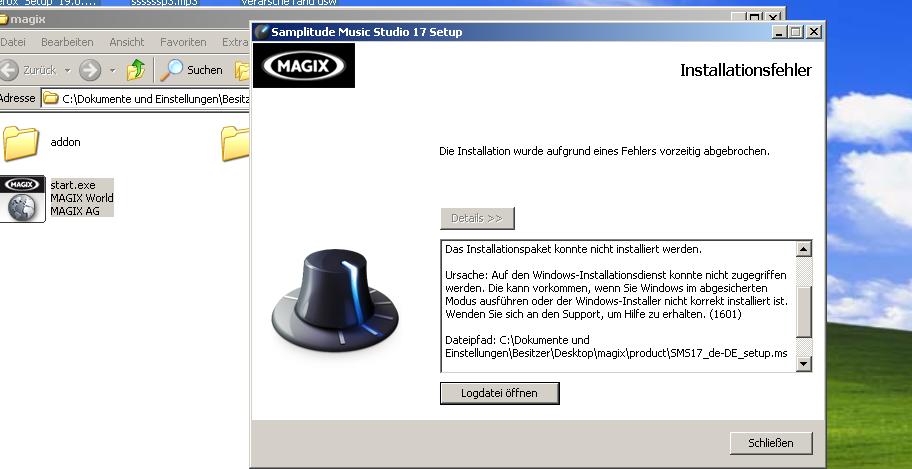
Task: Select the addon folder icon
Action: (21, 143)
